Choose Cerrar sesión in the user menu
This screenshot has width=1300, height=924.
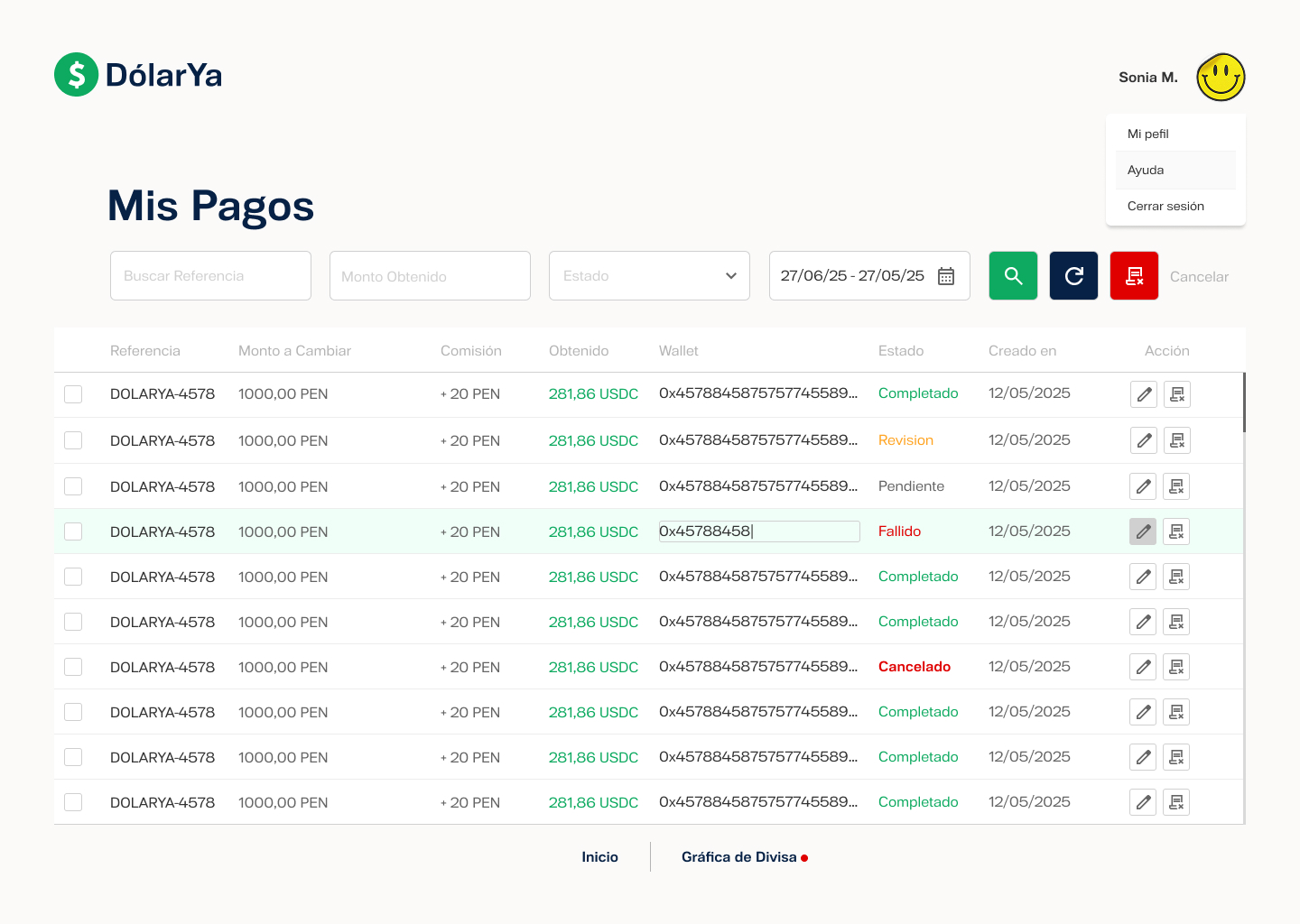point(1165,206)
